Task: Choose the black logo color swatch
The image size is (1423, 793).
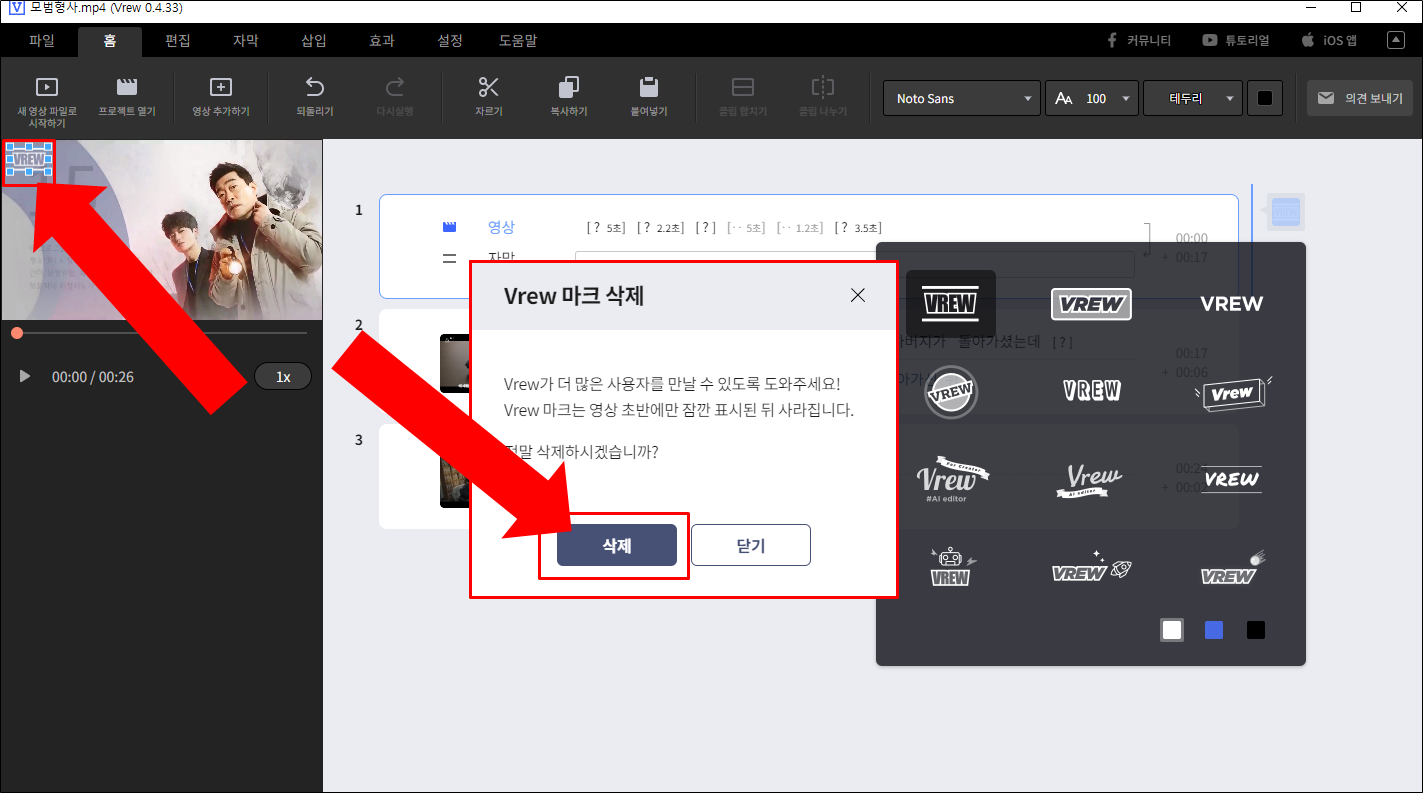Action: tap(1256, 630)
